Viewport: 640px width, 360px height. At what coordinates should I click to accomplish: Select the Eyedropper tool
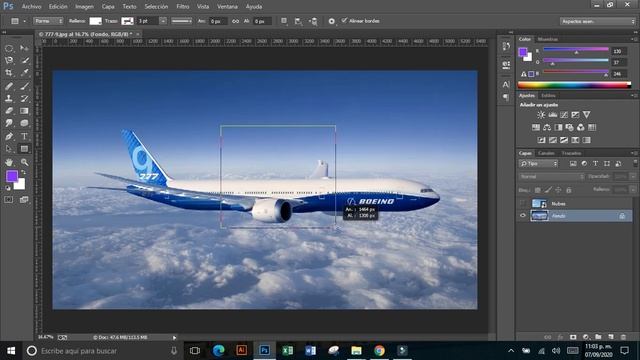[24, 73]
